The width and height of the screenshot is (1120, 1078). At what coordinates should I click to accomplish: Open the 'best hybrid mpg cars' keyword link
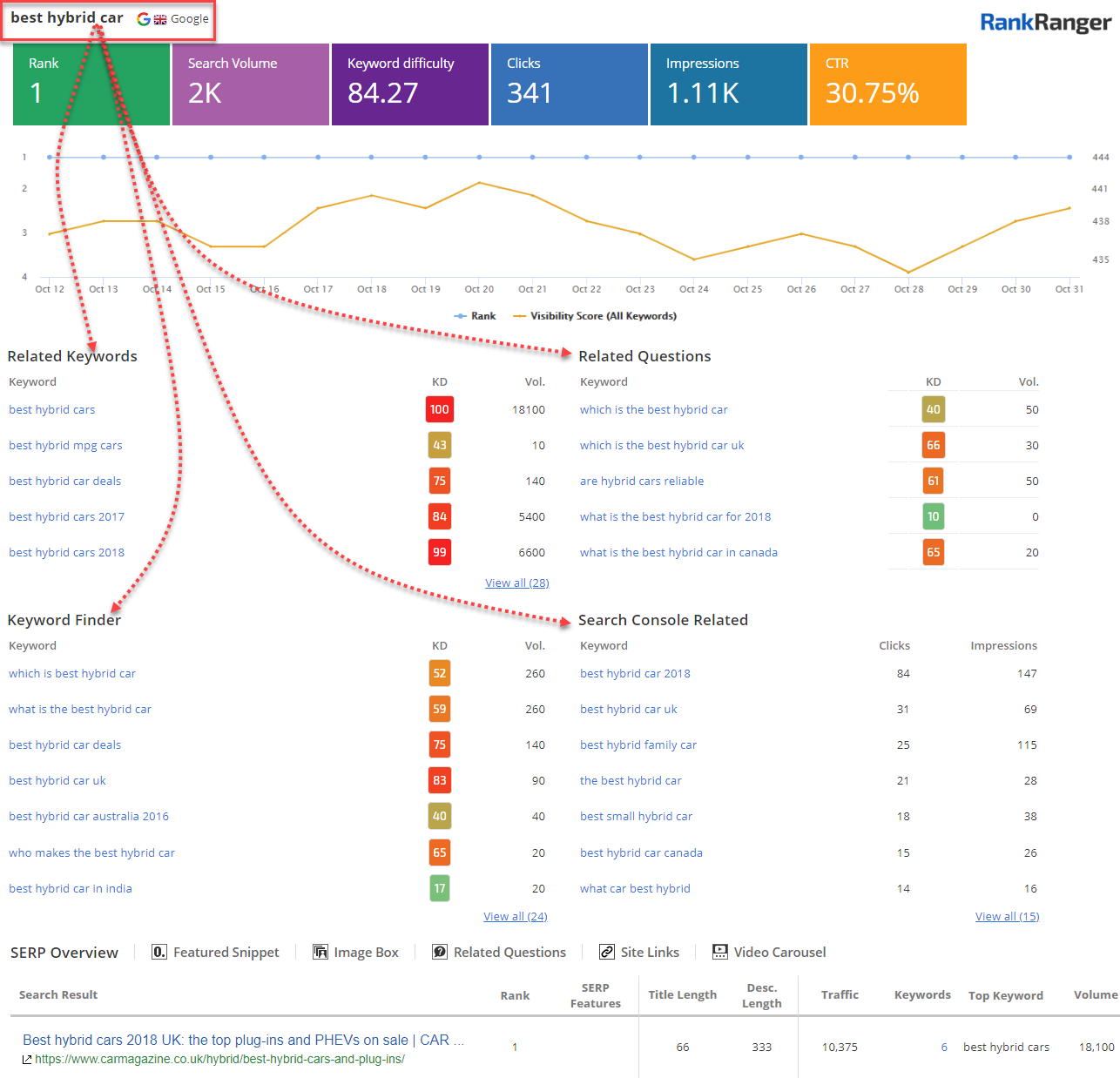(65, 445)
